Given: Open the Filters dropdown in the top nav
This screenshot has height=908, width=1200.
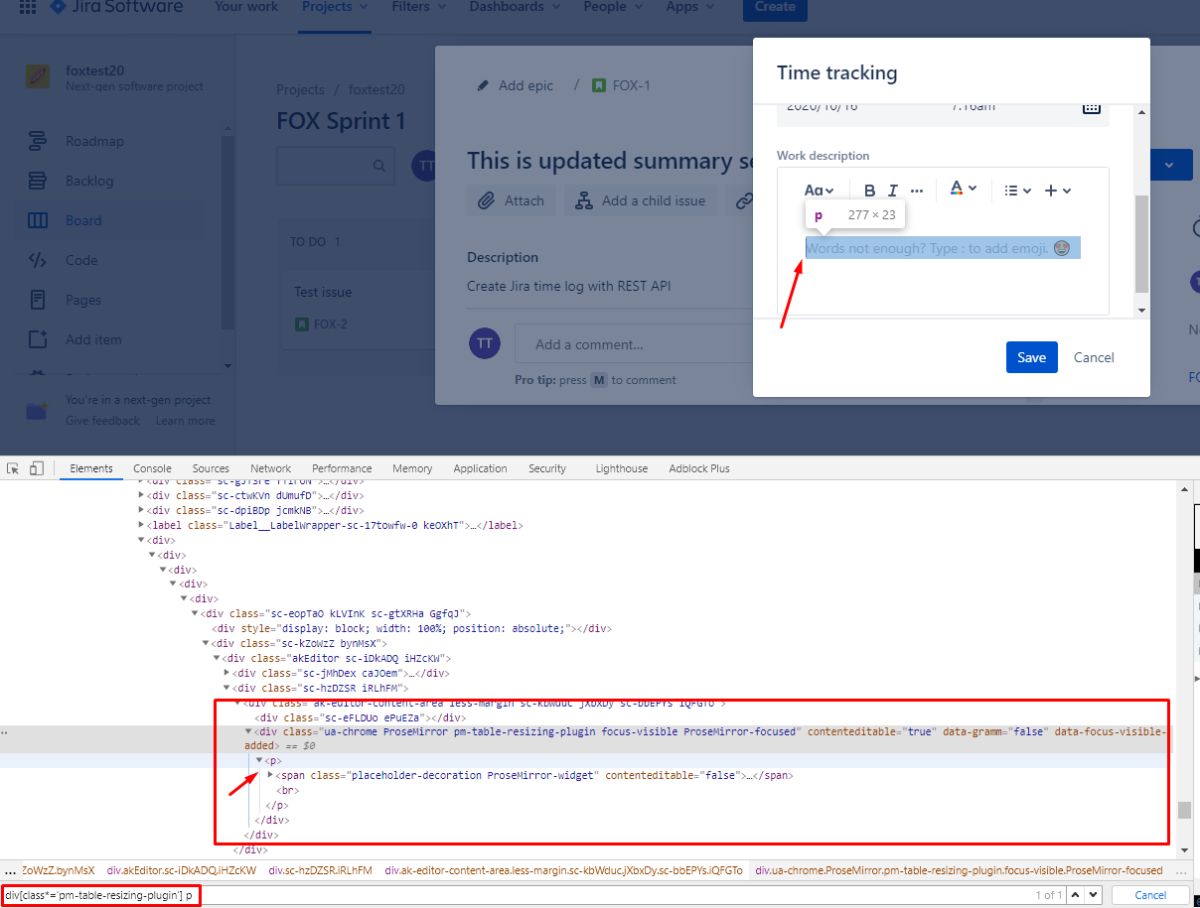Looking at the screenshot, I should click(x=418, y=7).
